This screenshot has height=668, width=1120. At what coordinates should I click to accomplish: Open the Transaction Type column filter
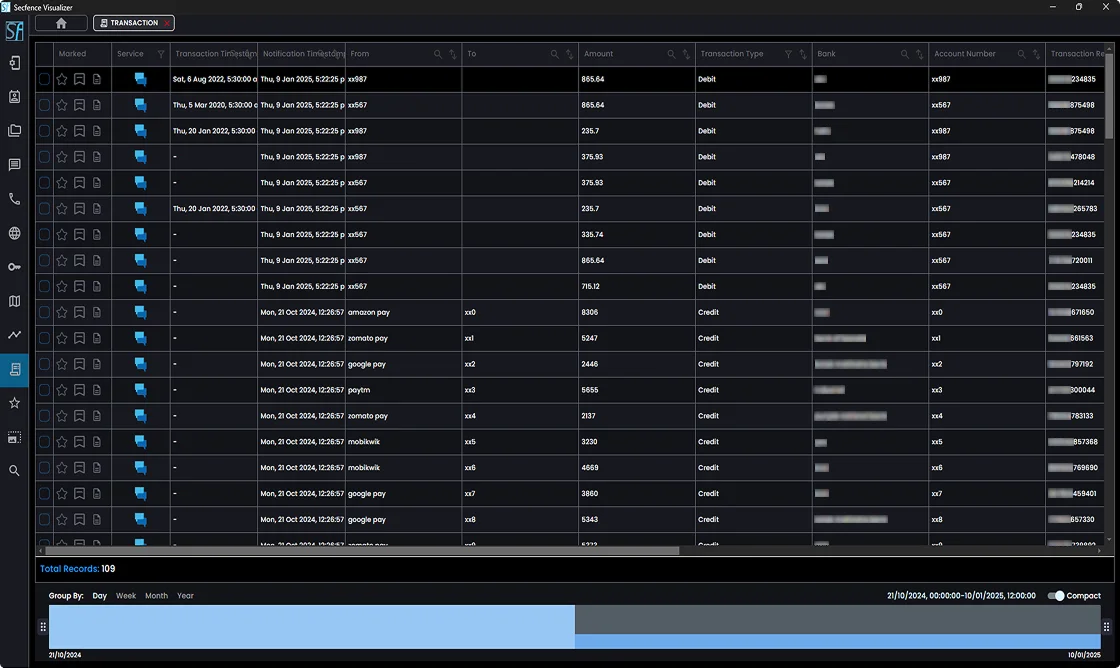788,54
